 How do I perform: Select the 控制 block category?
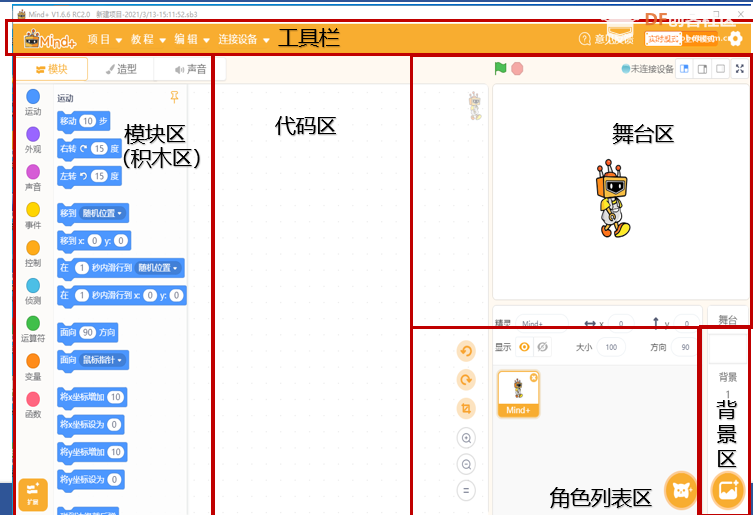33,254
